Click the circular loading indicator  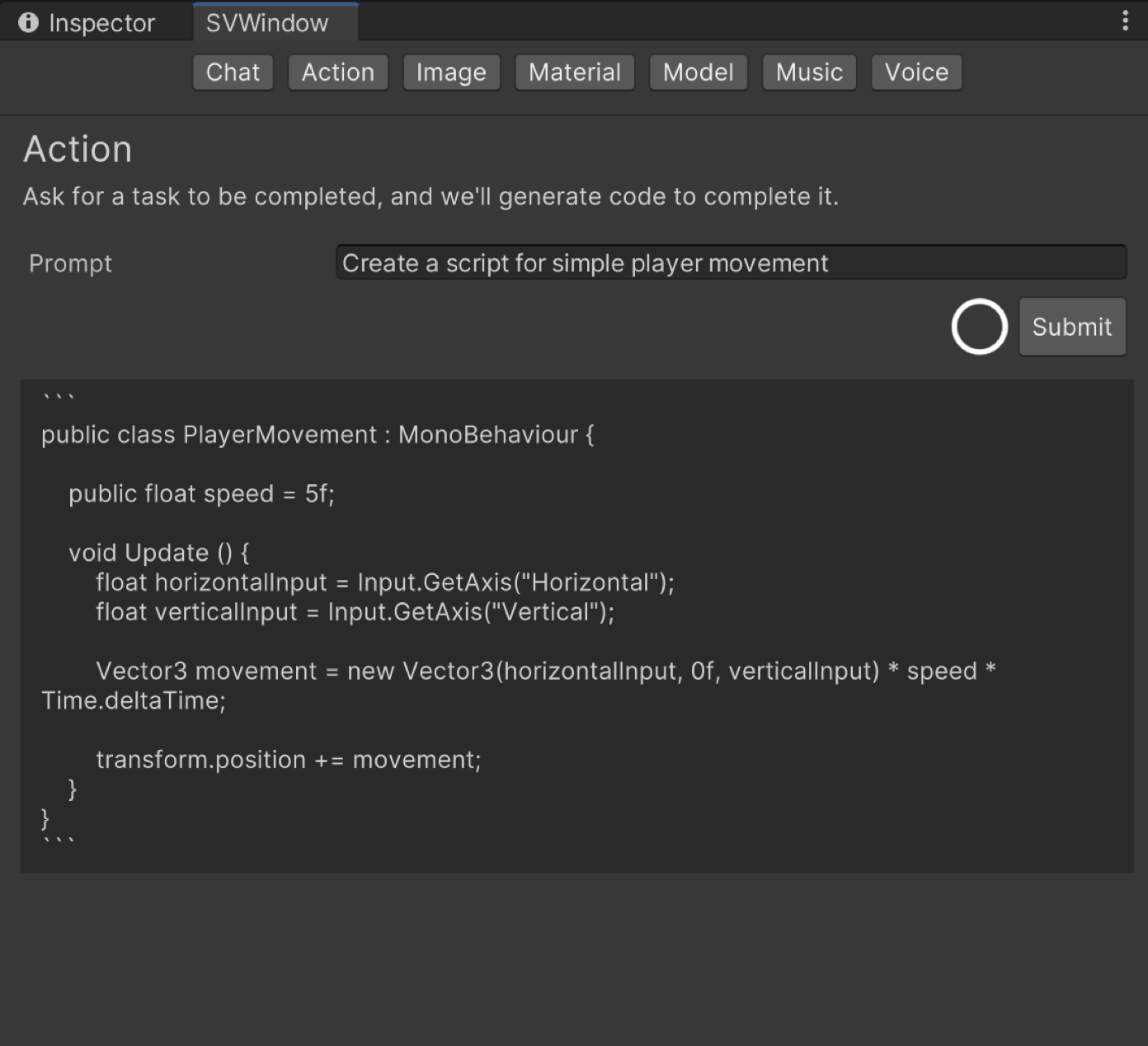[x=979, y=327]
